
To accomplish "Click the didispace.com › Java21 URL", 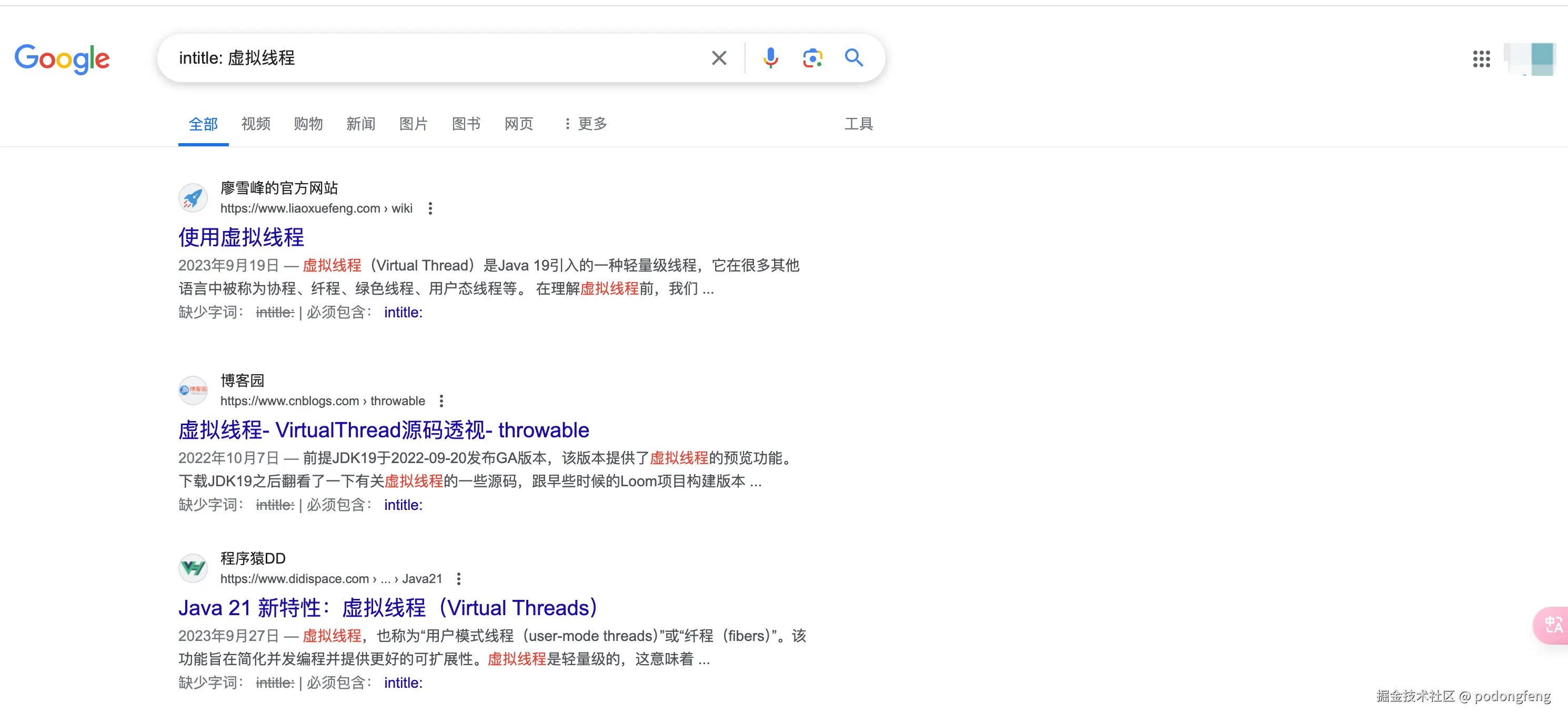I will coord(331,578).
